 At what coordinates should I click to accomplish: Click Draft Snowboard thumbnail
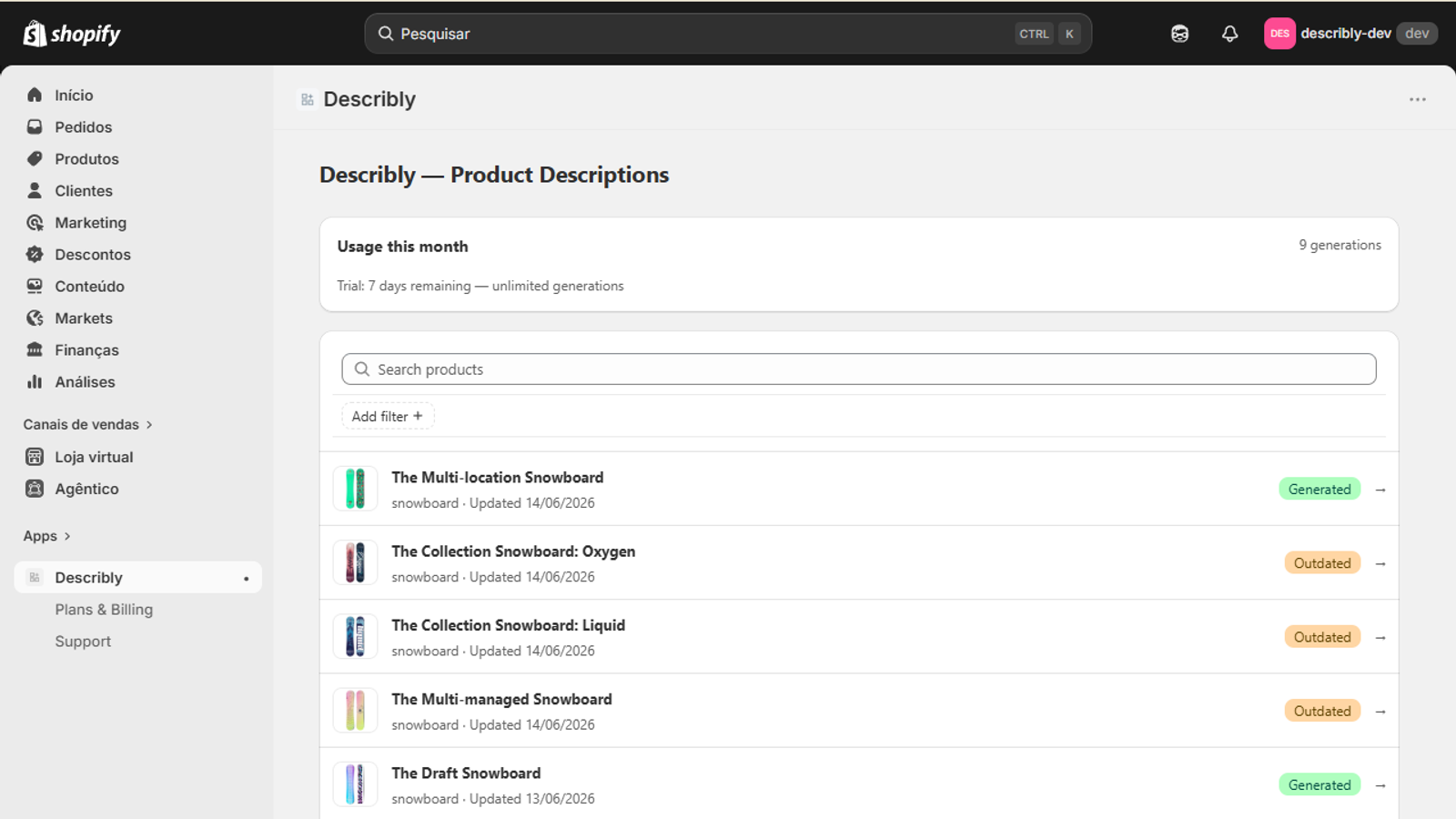[355, 784]
